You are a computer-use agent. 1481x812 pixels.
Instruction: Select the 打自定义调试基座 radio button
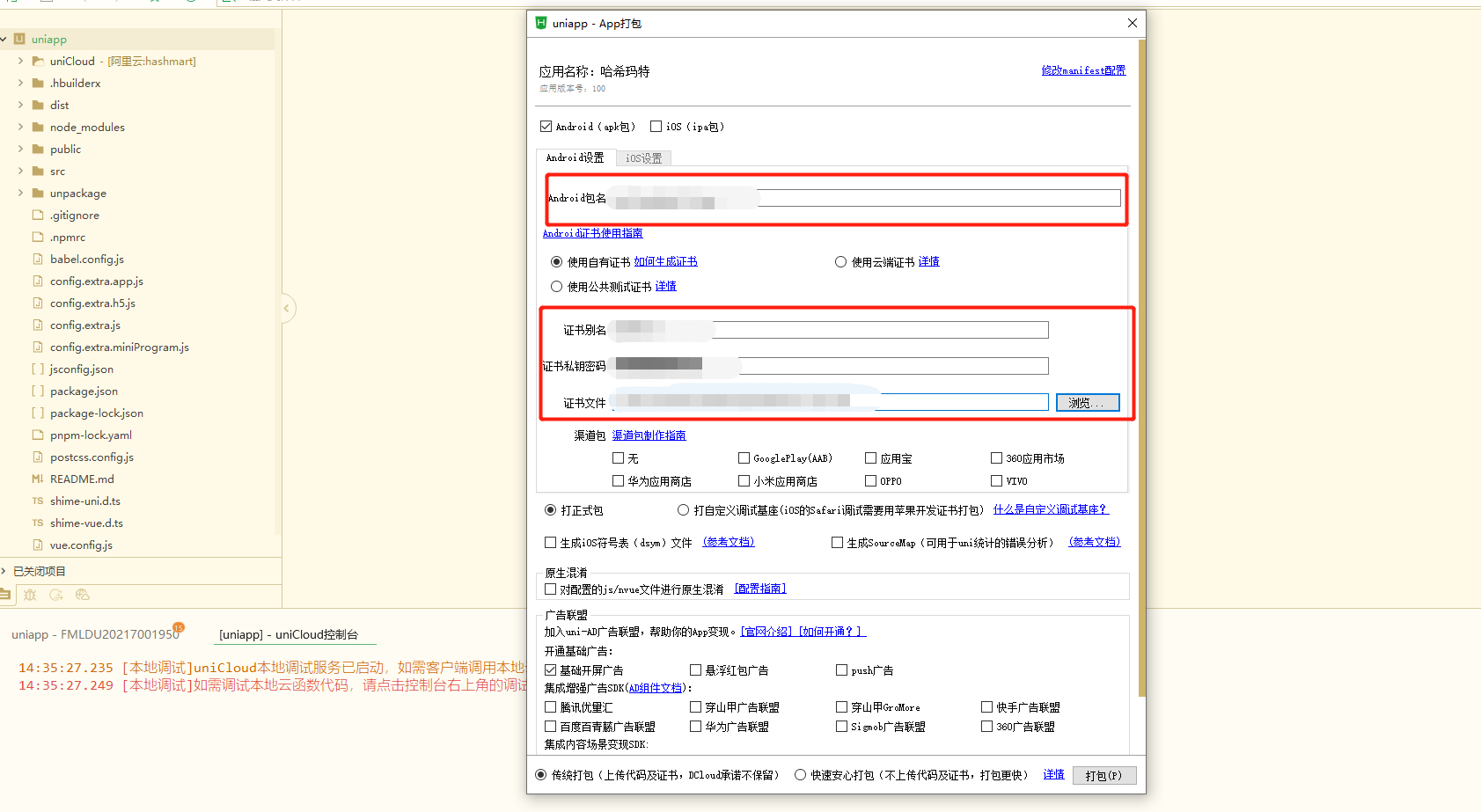683,510
